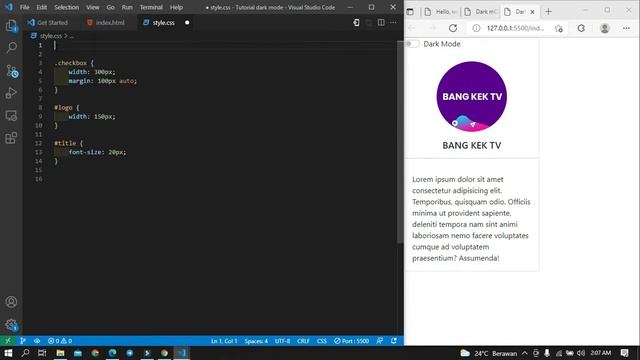Change file encoding via UTF-8

[x=282, y=341]
